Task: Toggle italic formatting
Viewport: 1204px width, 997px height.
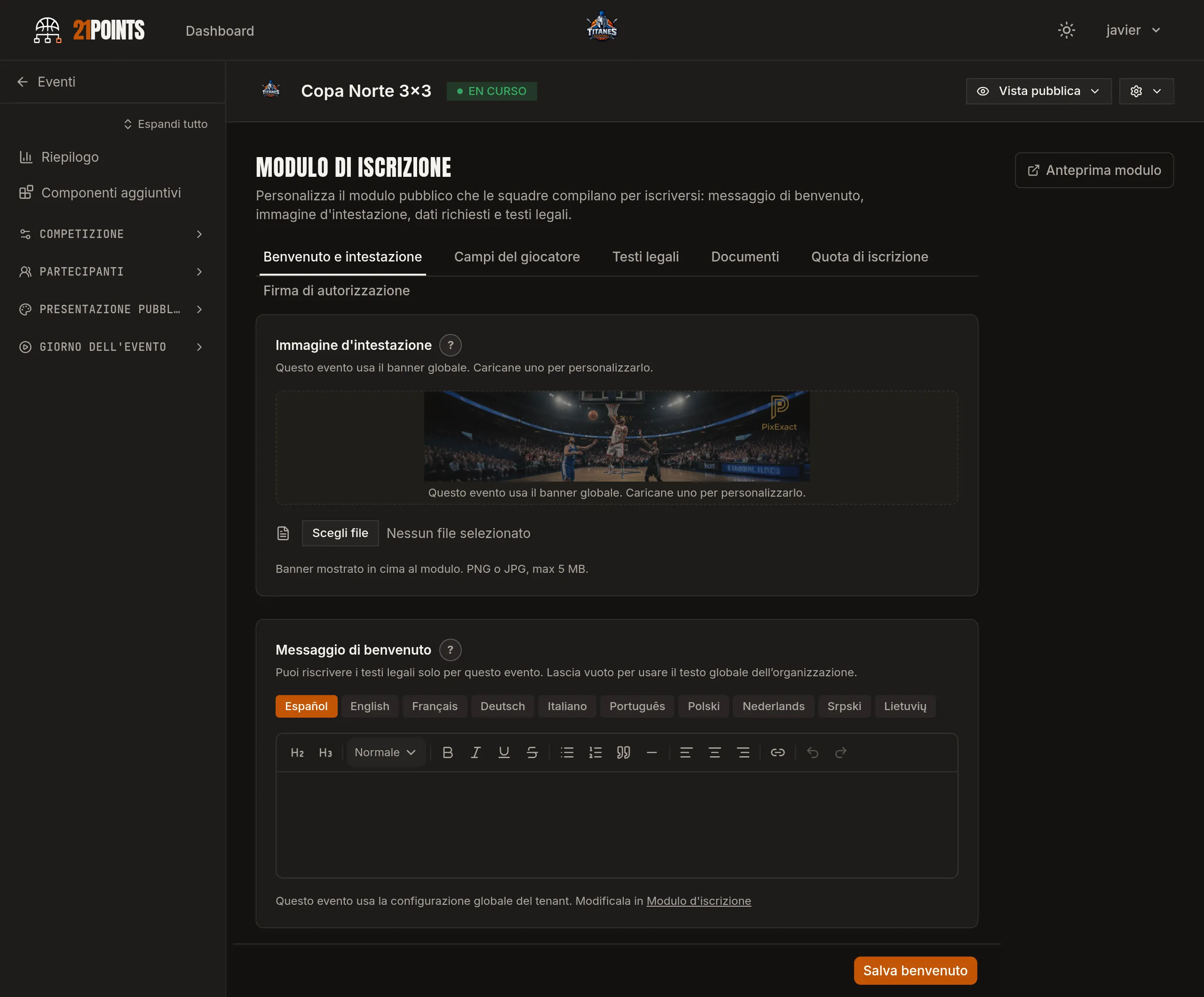Action: pyautogui.click(x=476, y=753)
